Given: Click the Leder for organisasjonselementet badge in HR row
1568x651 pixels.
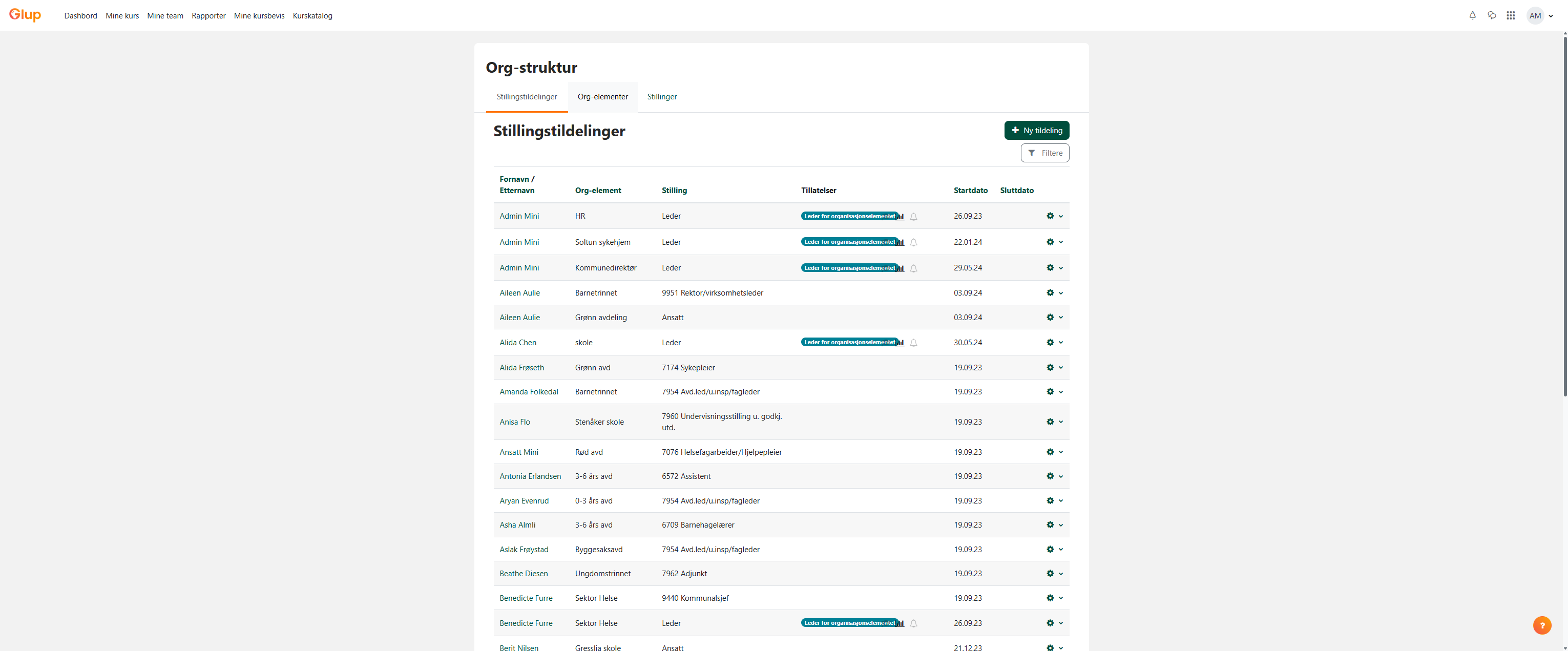Looking at the screenshot, I should tap(849, 216).
